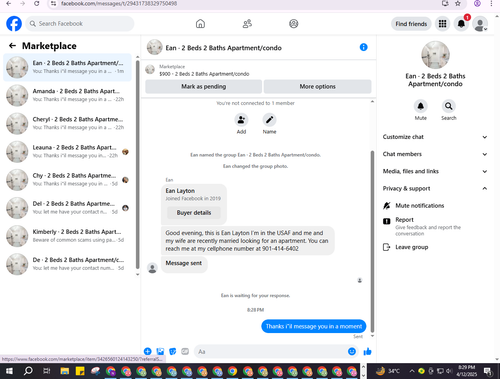Open the Friends tab icon
This screenshot has width=500, height=379.
pyautogui.click(x=247, y=24)
